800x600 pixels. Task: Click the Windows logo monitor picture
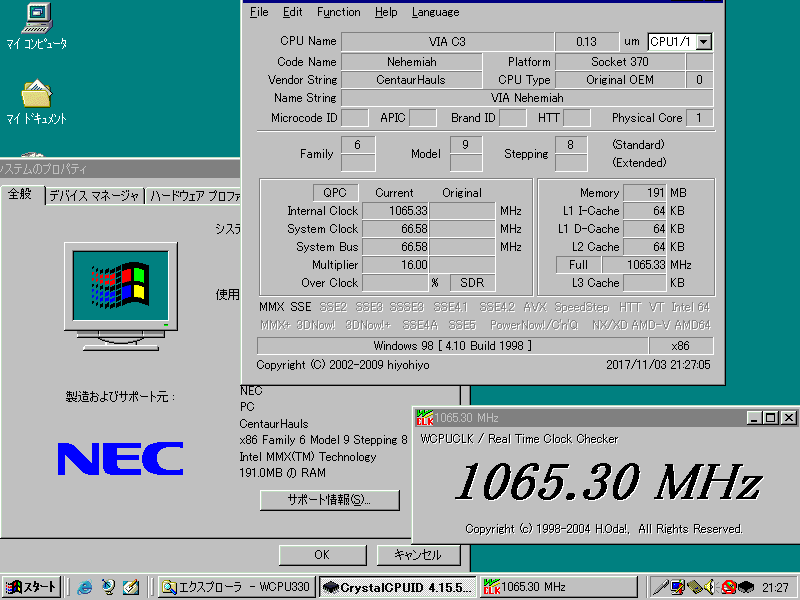121,296
